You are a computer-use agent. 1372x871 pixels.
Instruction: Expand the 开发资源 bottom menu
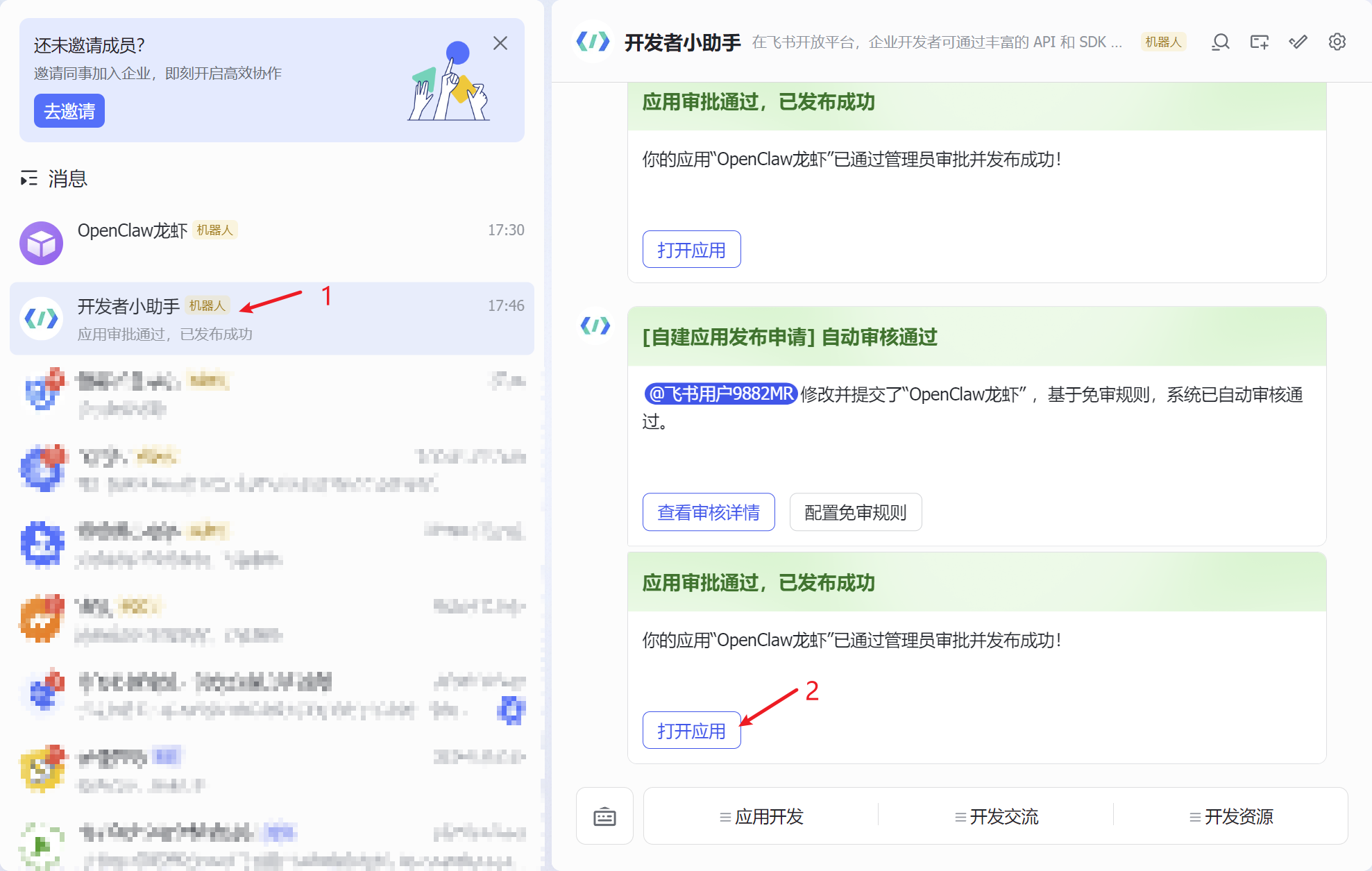tap(1231, 817)
